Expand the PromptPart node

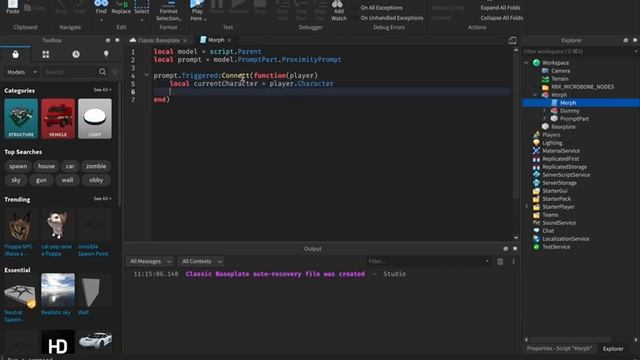[x=544, y=119]
